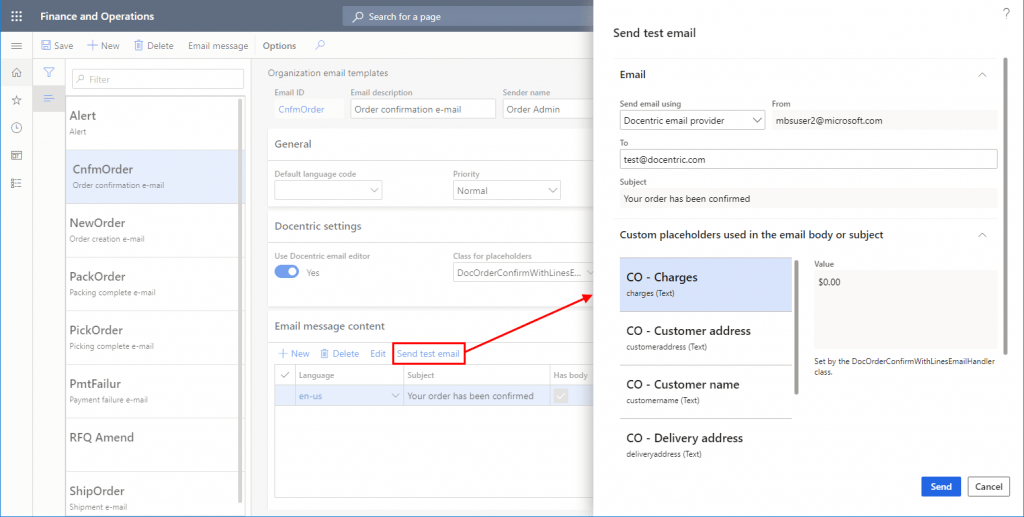The image size is (1024, 517).
Task: Collapse the Email section chevron
Action: (x=982, y=75)
